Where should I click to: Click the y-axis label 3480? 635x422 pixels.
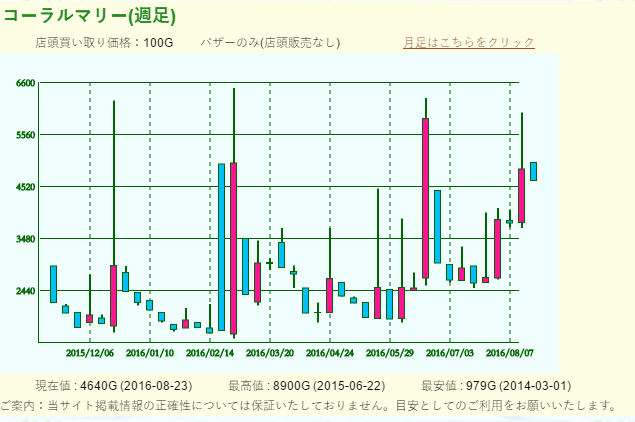[x=26, y=239]
